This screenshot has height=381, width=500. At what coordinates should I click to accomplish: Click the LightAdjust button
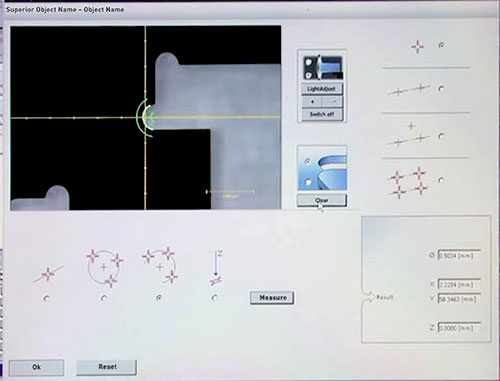click(x=322, y=89)
